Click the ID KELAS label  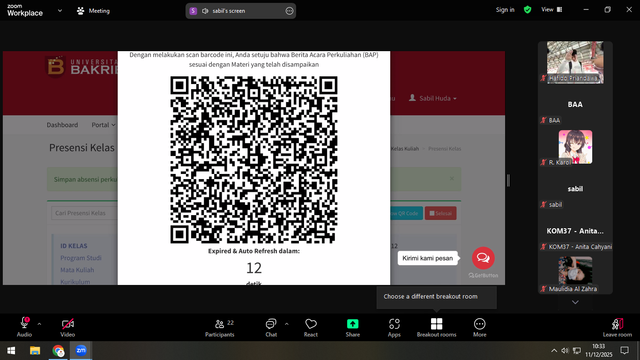pyautogui.click(x=74, y=246)
